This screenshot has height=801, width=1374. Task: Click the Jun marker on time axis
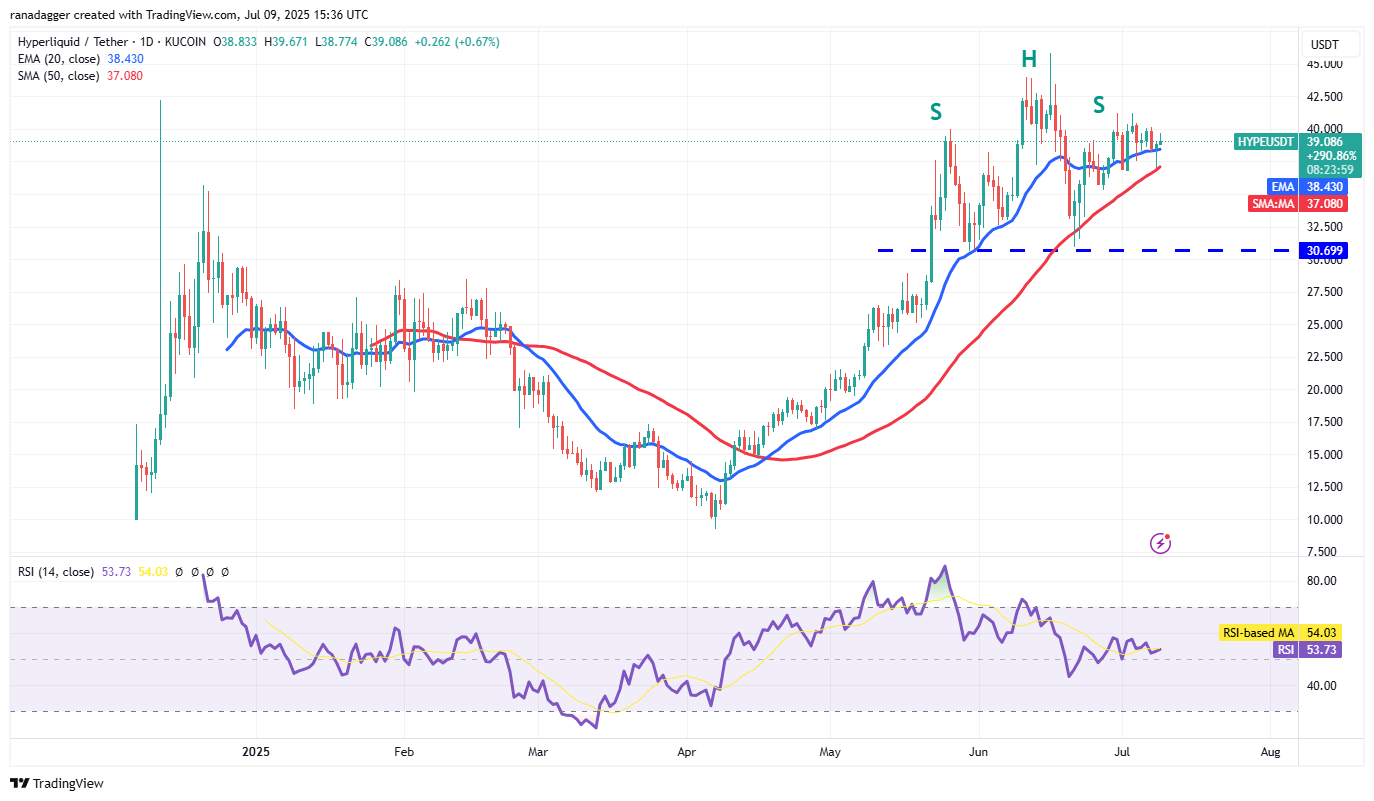click(x=979, y=751)
